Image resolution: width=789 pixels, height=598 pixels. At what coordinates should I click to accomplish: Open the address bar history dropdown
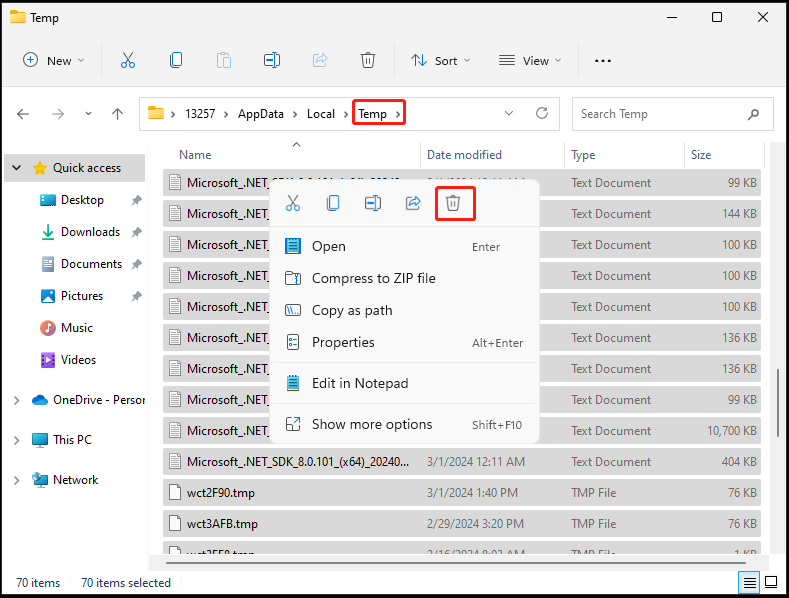coord(509,113)
